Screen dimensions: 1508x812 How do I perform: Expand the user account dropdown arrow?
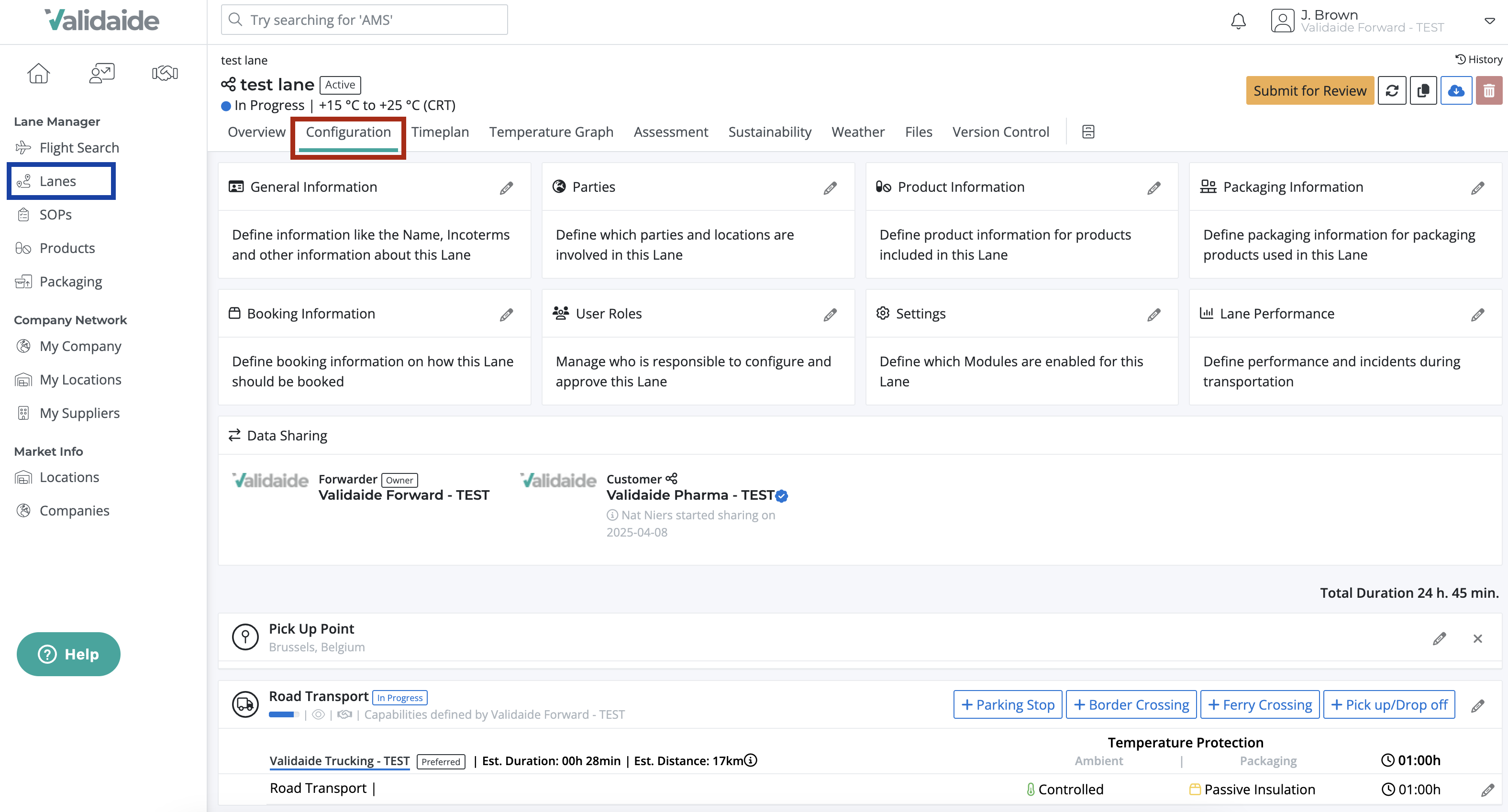1489,21
